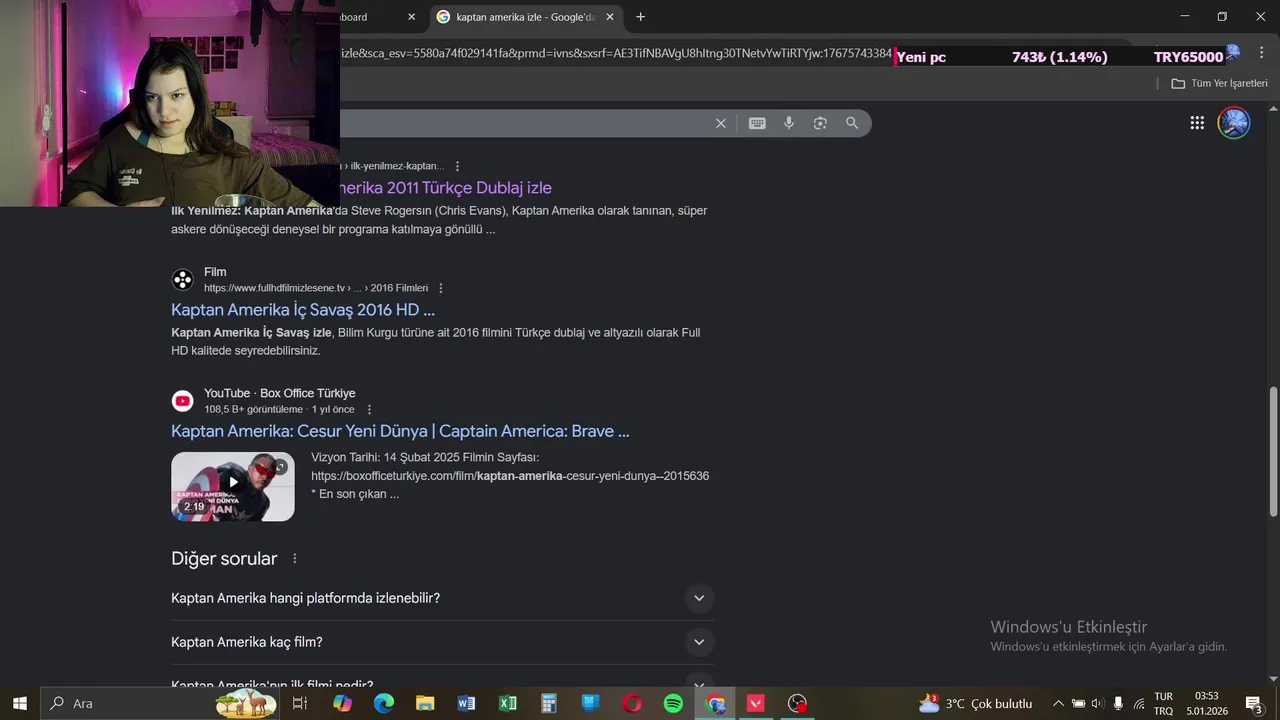The width and height of the screenshot is (1280, 720).
Task: Open Opera browser from the taskbar
Action: [632, 703]
